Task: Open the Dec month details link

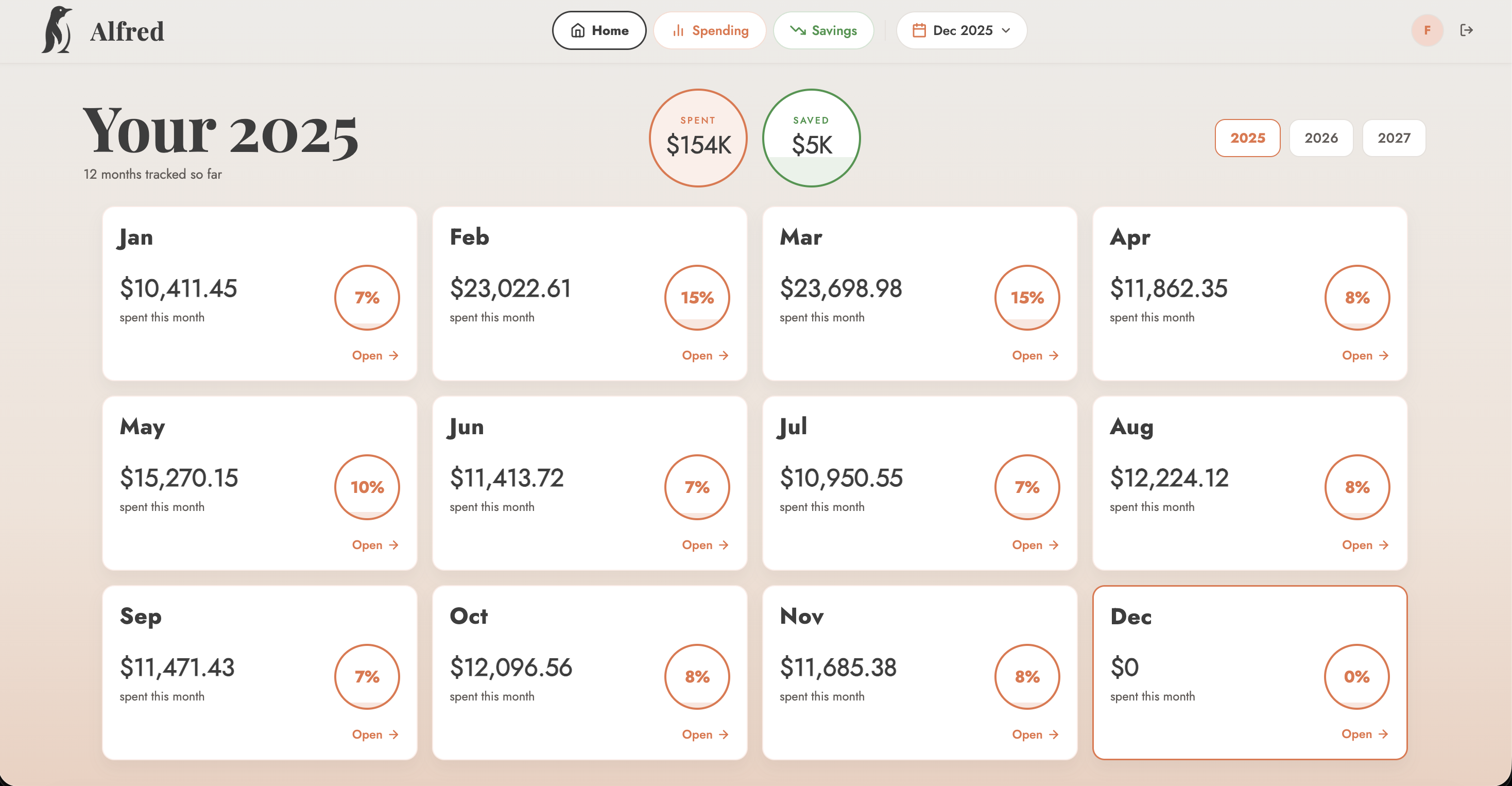Action: click(x=1364, y=734)
